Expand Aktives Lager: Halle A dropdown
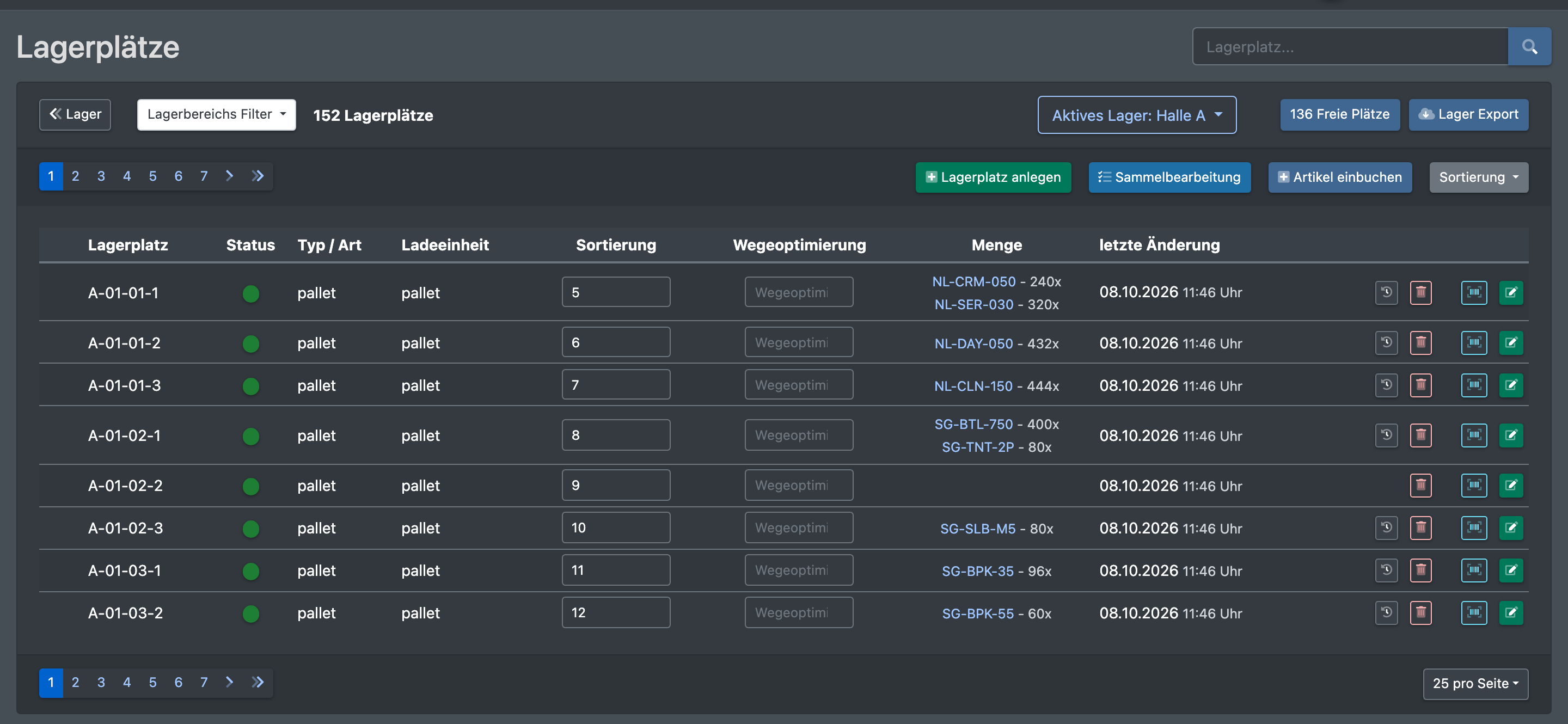 point(1136,115)
